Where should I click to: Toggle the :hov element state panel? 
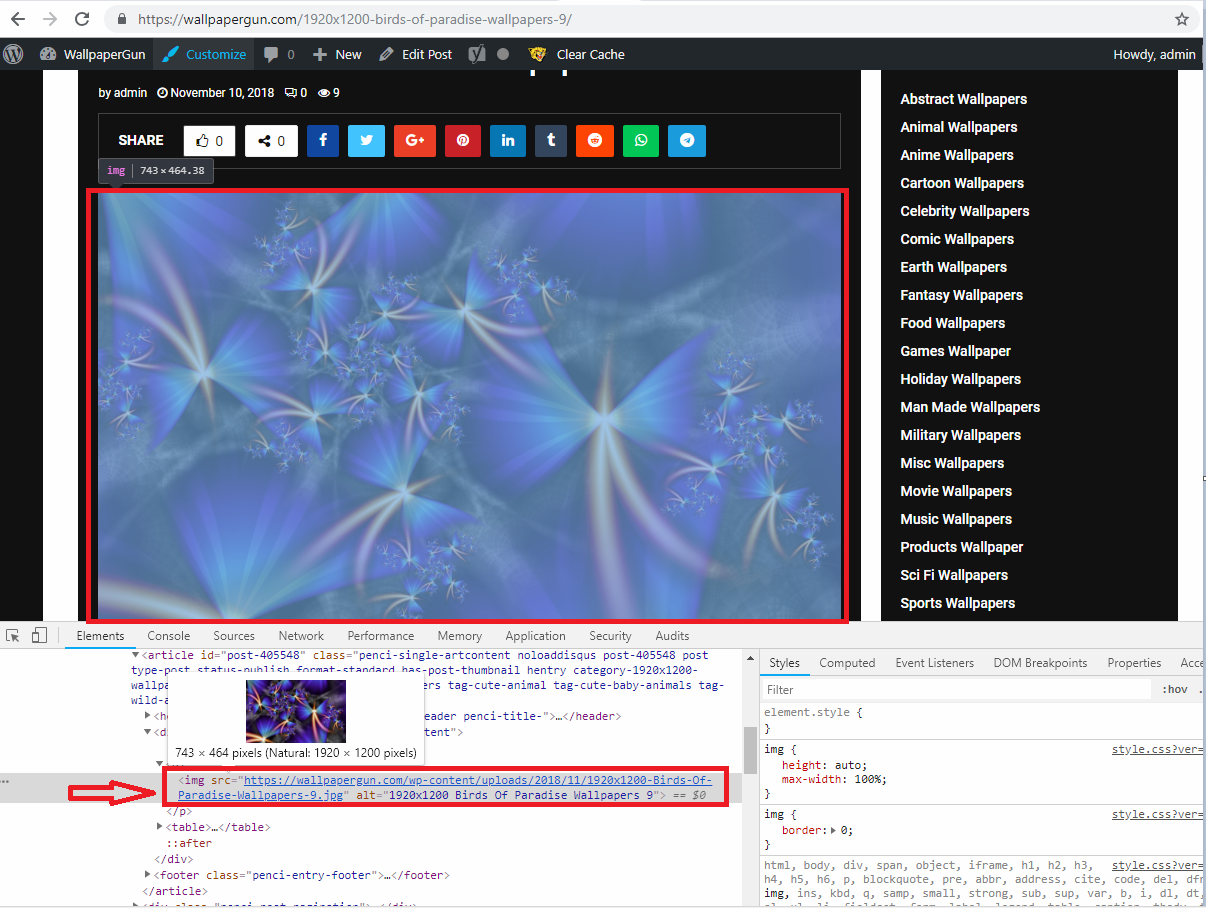pyautogui.click(x=1174, y=689)
